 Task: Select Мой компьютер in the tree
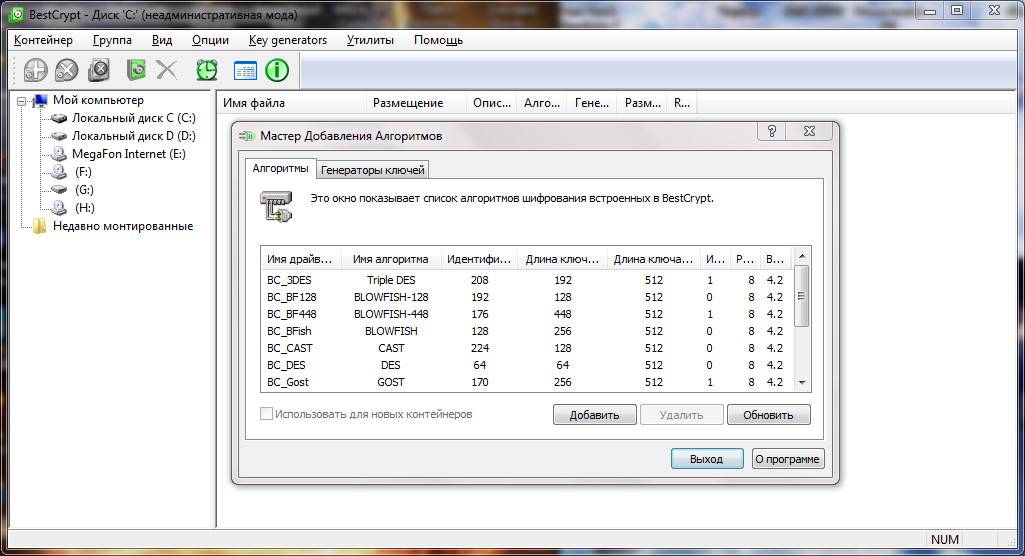coord(98,100)
